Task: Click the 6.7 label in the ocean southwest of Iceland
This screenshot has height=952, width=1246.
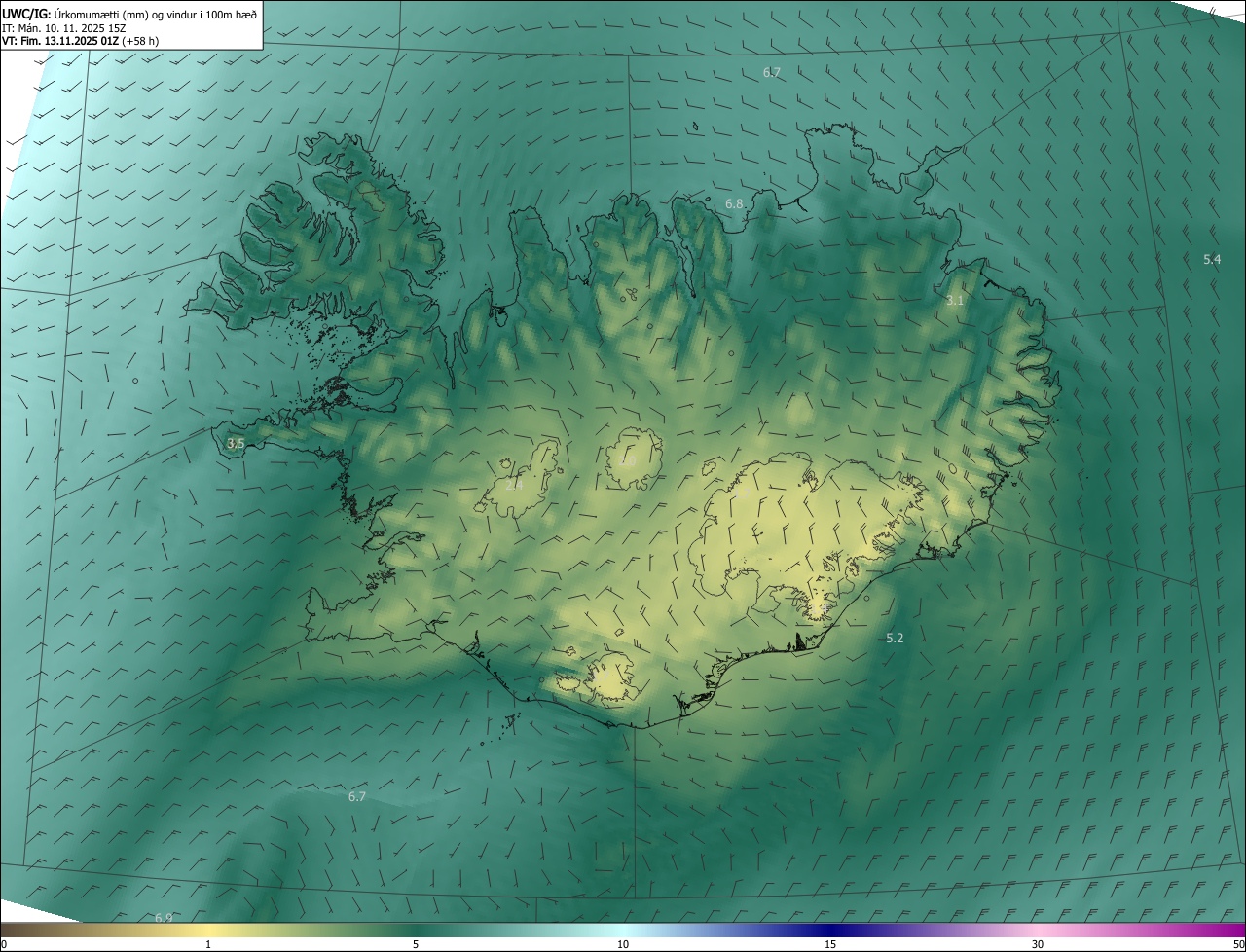Action: [357, 797]
